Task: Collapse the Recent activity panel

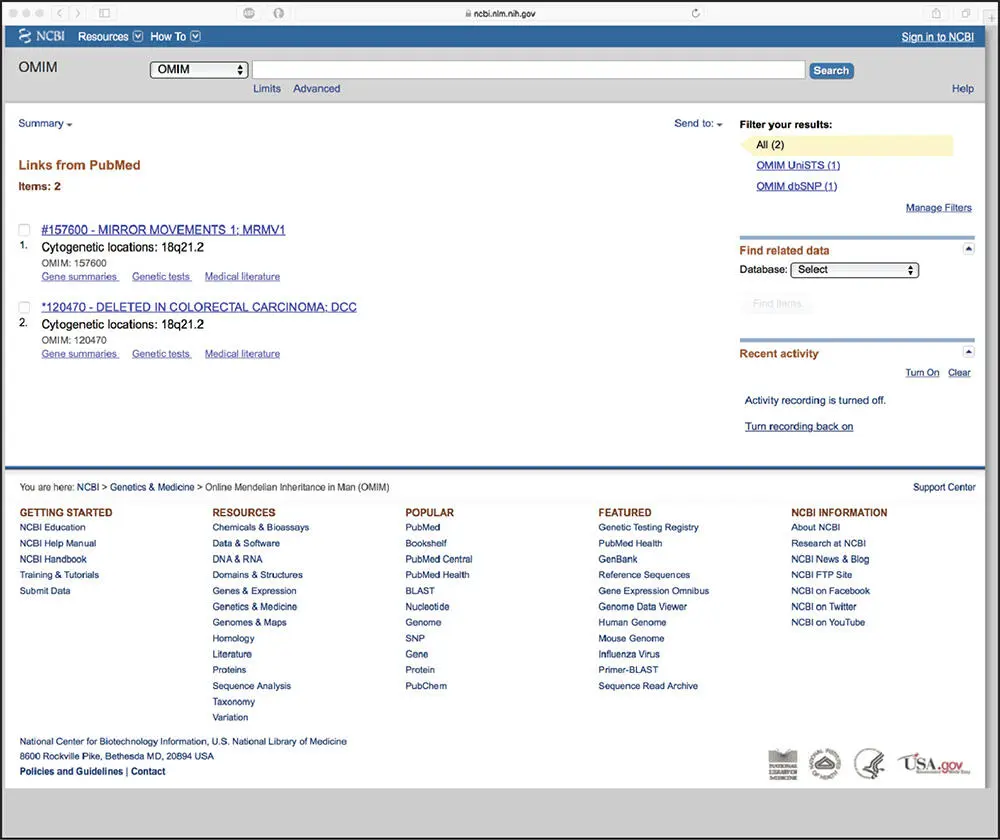Action: [968, 351]
